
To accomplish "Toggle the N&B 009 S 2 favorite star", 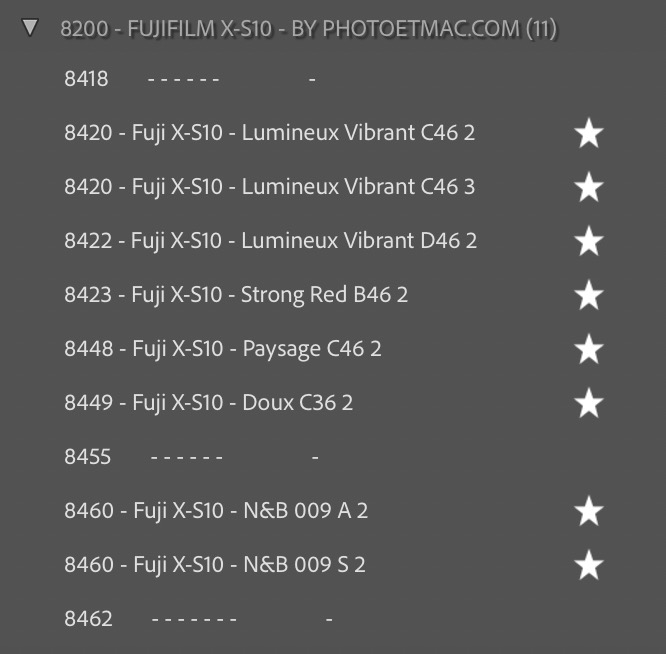I will point(589,565).
